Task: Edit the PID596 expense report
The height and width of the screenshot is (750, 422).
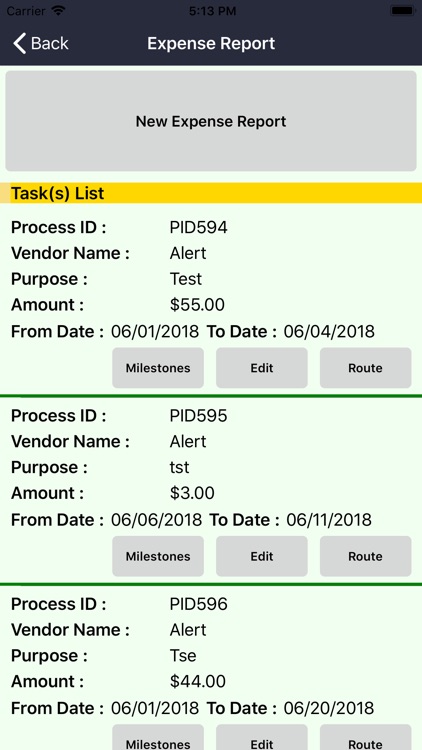Action: click(x=262, y=738)
